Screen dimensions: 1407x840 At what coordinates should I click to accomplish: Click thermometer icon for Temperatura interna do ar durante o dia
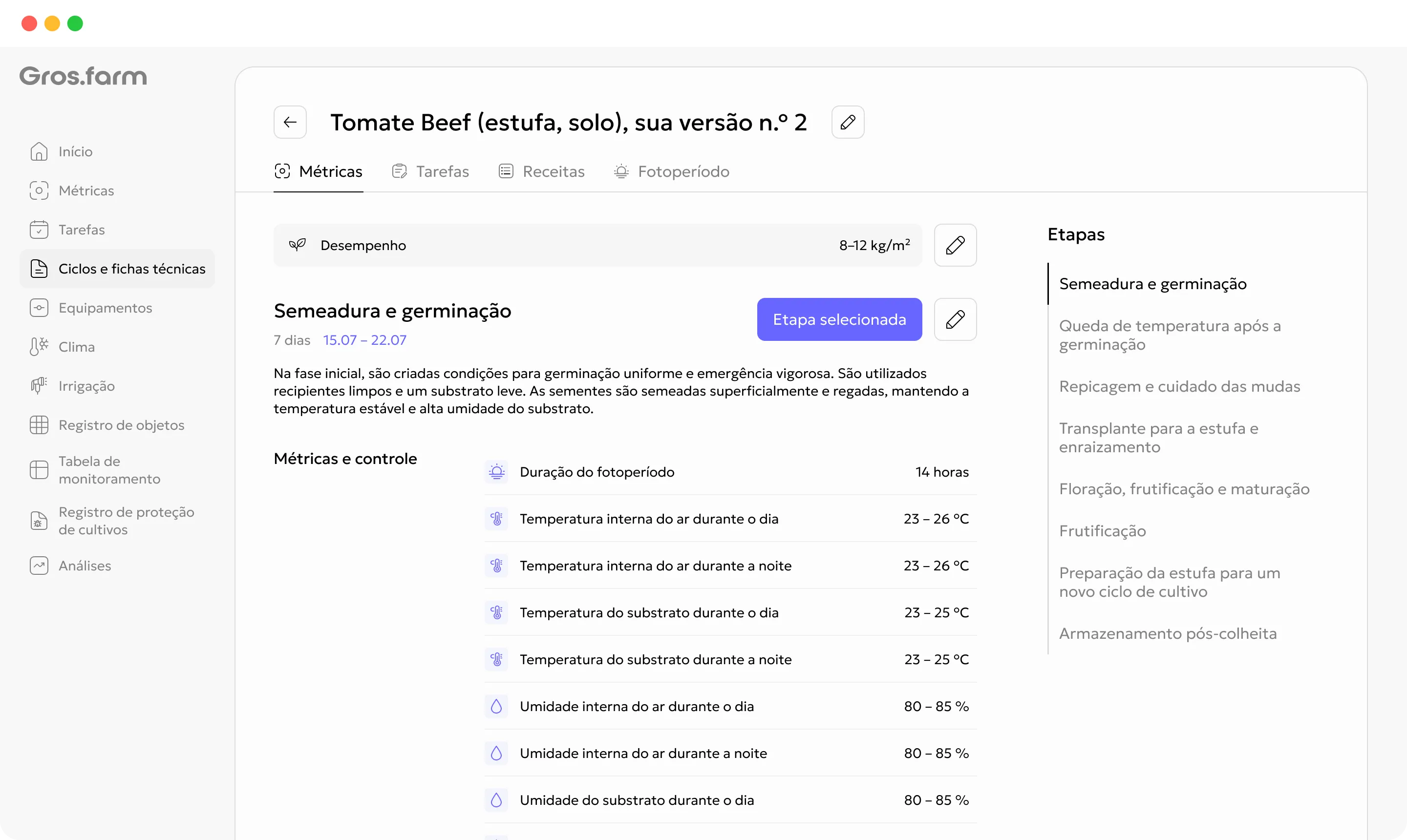click(496, 519)
